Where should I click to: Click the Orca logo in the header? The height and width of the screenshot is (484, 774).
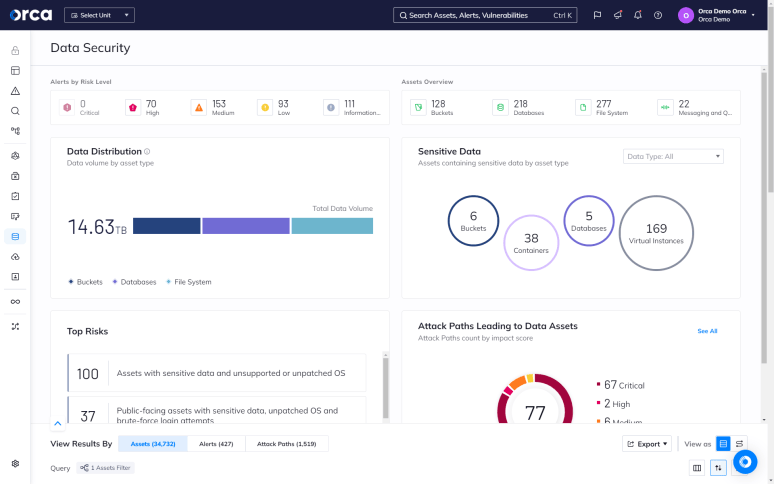[x=31, y=15]
